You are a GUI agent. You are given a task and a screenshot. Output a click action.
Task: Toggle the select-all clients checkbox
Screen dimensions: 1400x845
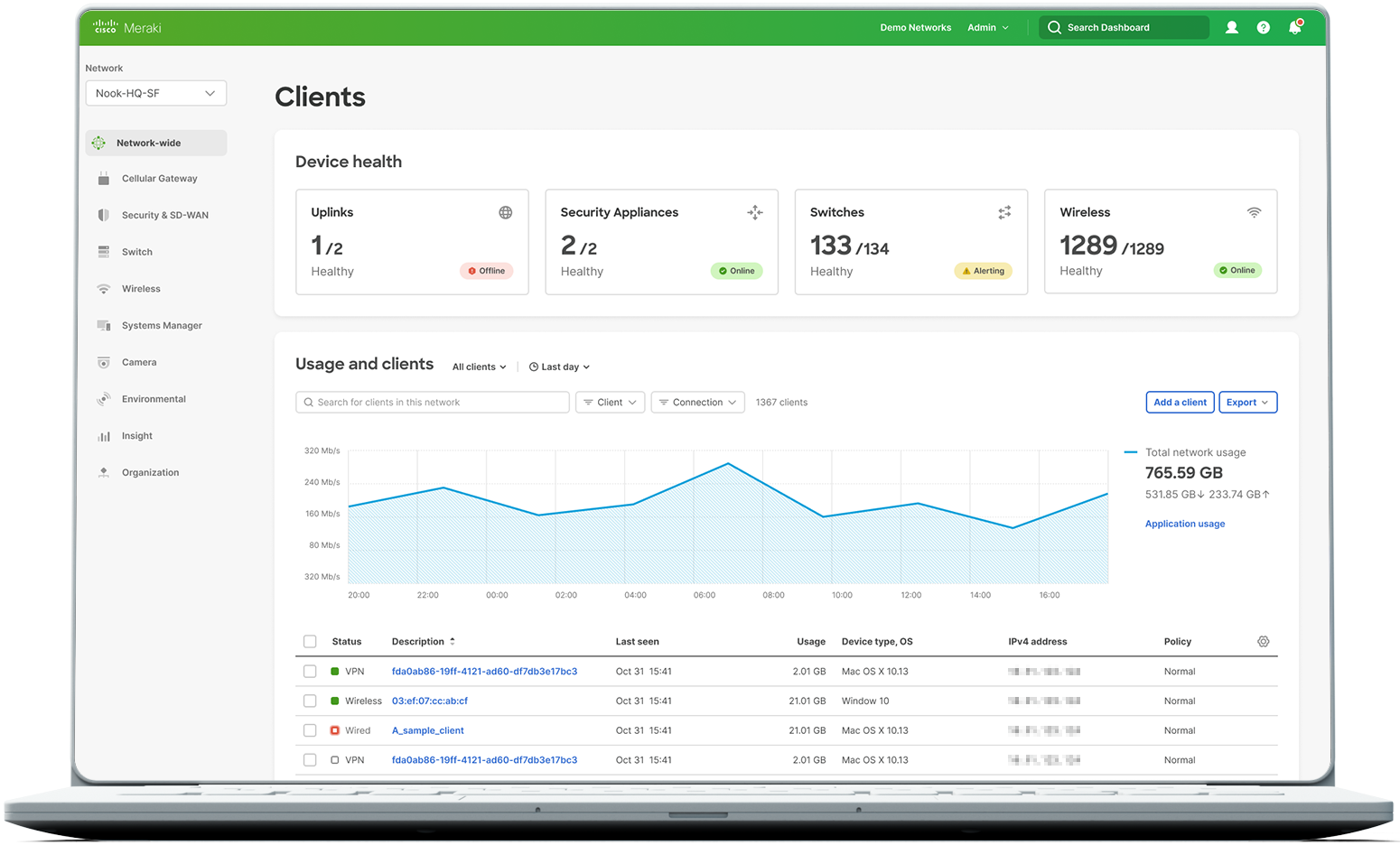(310, 642)
